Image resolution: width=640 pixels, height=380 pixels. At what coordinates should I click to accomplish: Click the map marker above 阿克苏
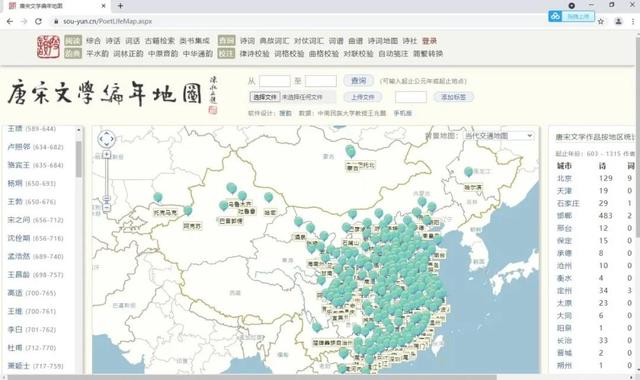(188, 211)
